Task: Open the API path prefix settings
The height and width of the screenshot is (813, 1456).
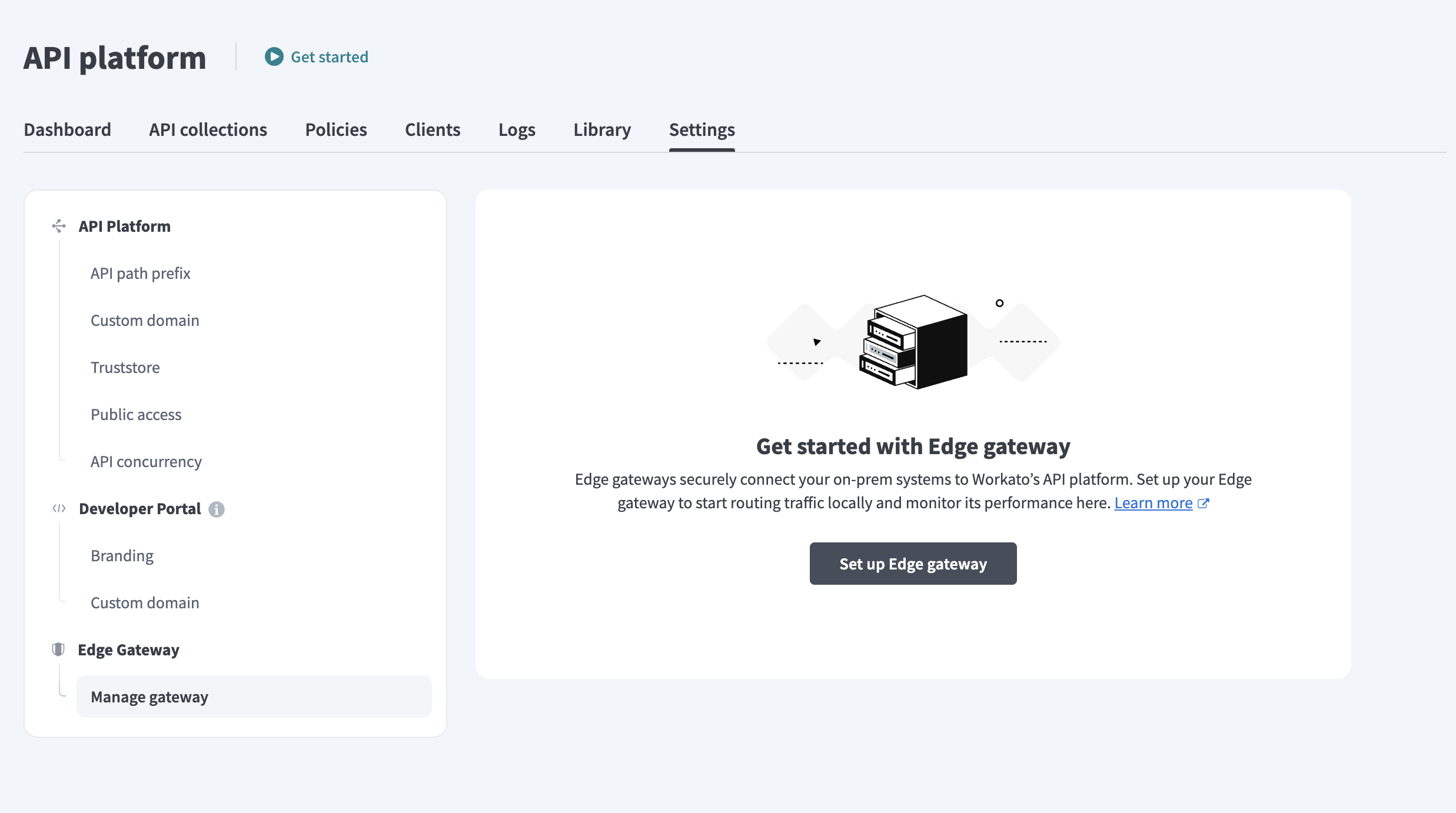Action: click(x=140, y=273)
